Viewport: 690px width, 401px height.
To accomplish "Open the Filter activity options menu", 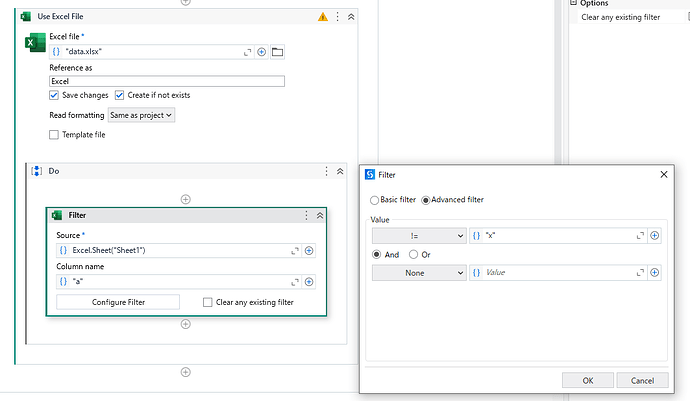I will coord(306,215).
